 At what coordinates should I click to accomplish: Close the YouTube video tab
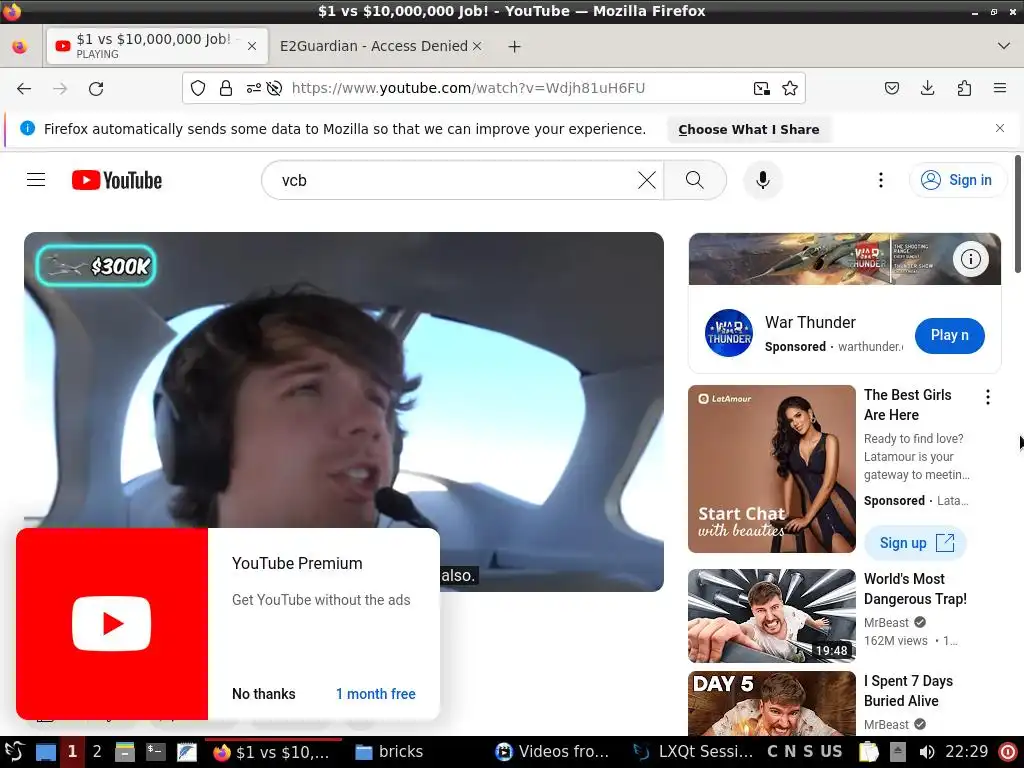point(252,46)
